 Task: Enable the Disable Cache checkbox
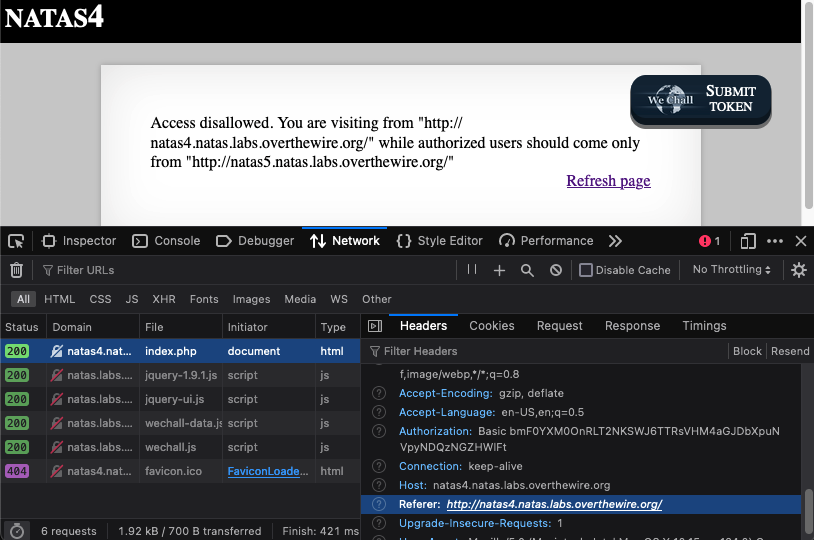pos(586,270)
